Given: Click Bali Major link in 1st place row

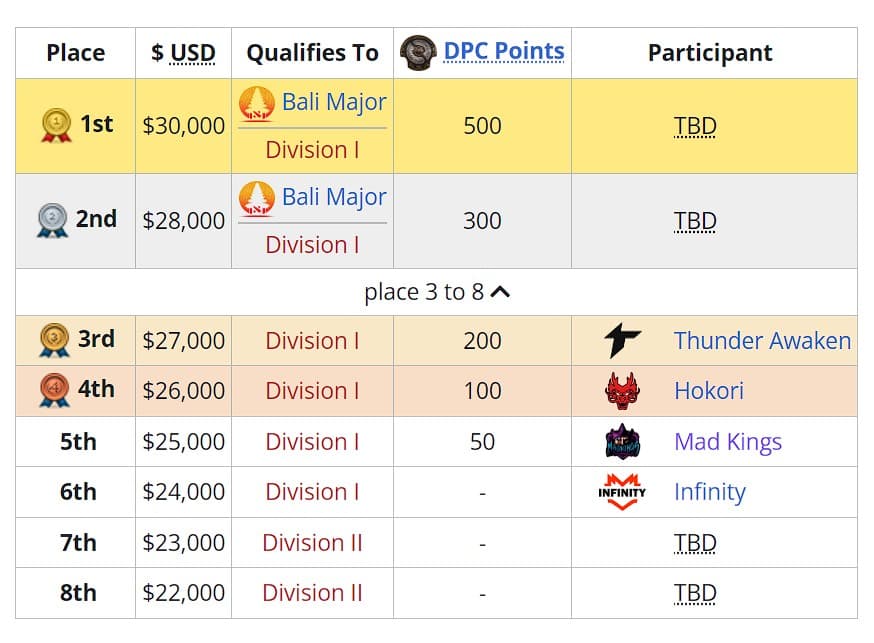Looking at the screenshot, I should (x=334, y=102).
